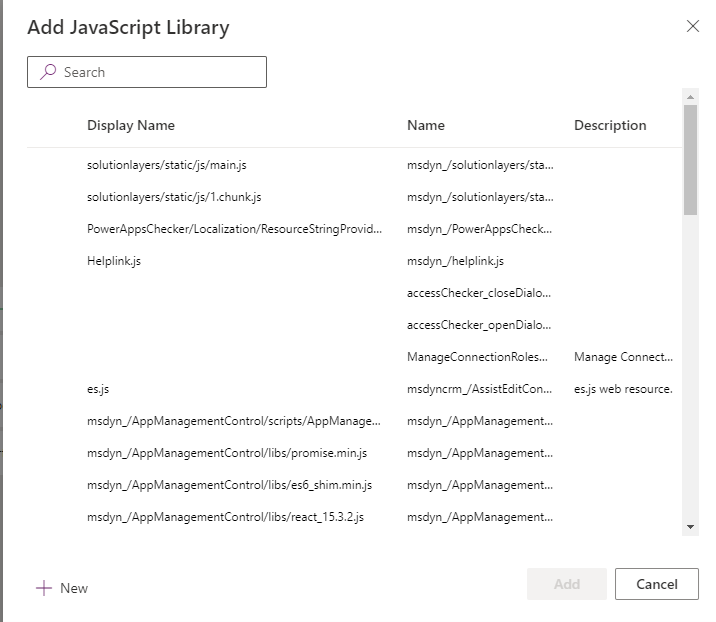716x622 pixels.
Task: Create a New library
Action: click(62, 588)
